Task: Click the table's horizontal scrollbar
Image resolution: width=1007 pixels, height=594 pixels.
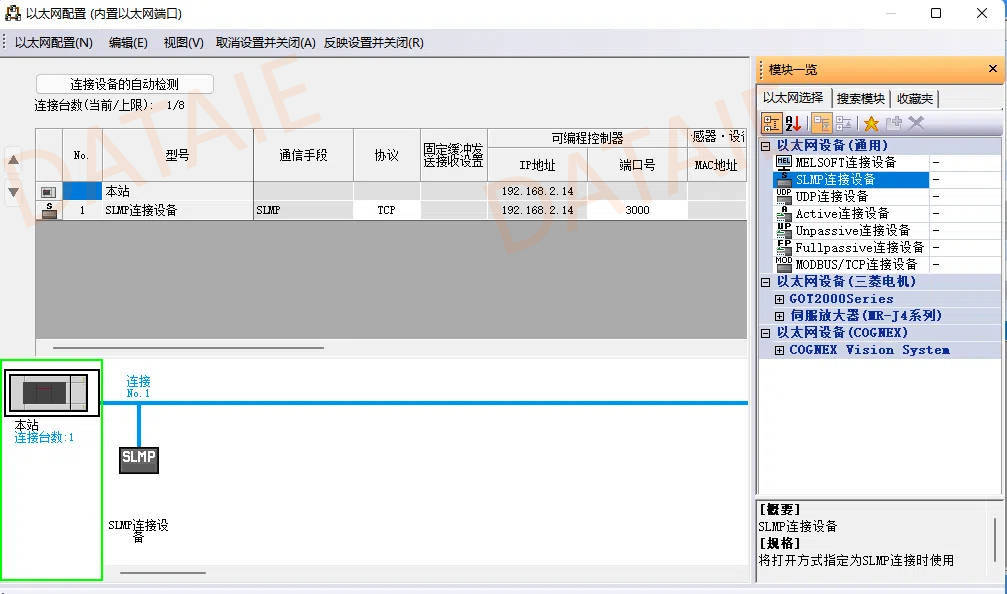Action: [x=188, y=348]
